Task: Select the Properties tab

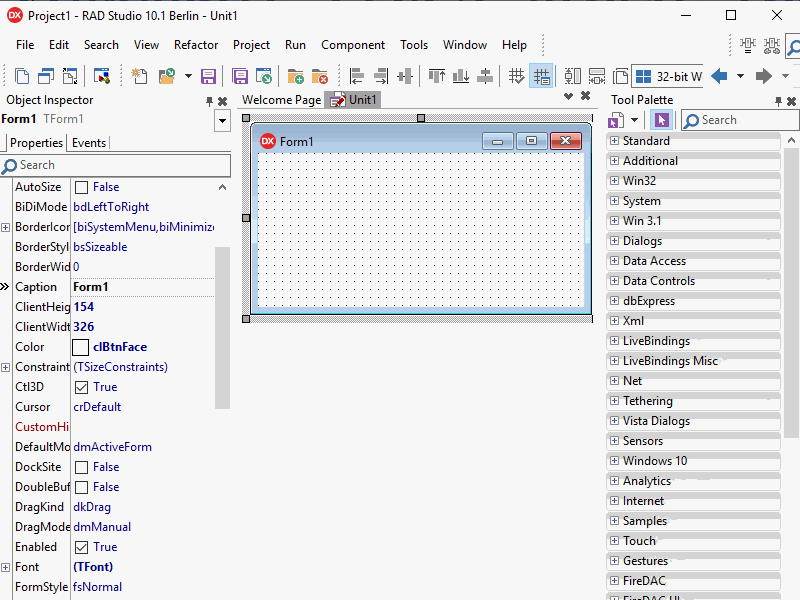Action: point(36,143)
